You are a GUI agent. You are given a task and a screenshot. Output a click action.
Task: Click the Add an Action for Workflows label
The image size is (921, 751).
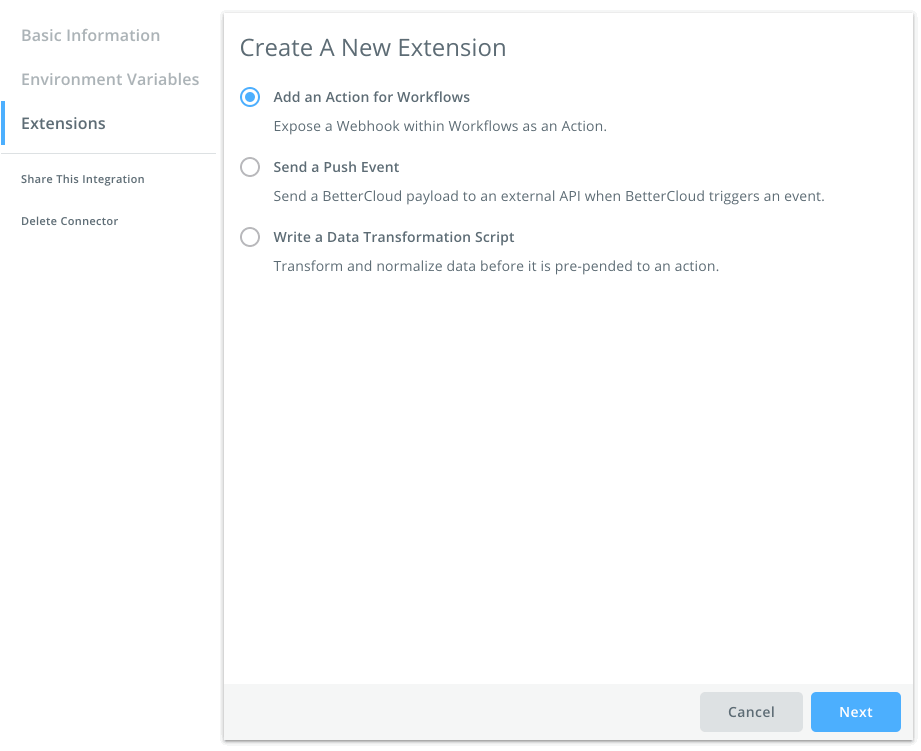370,97
